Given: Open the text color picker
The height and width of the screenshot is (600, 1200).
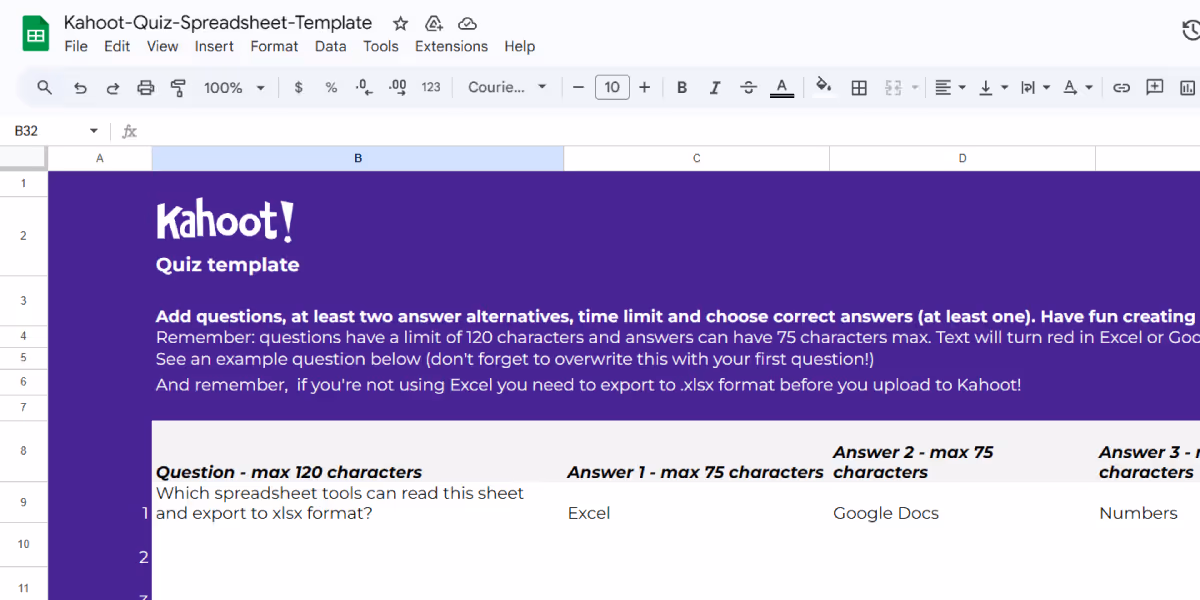Looking at the screenshot, I should click(782, 88).
